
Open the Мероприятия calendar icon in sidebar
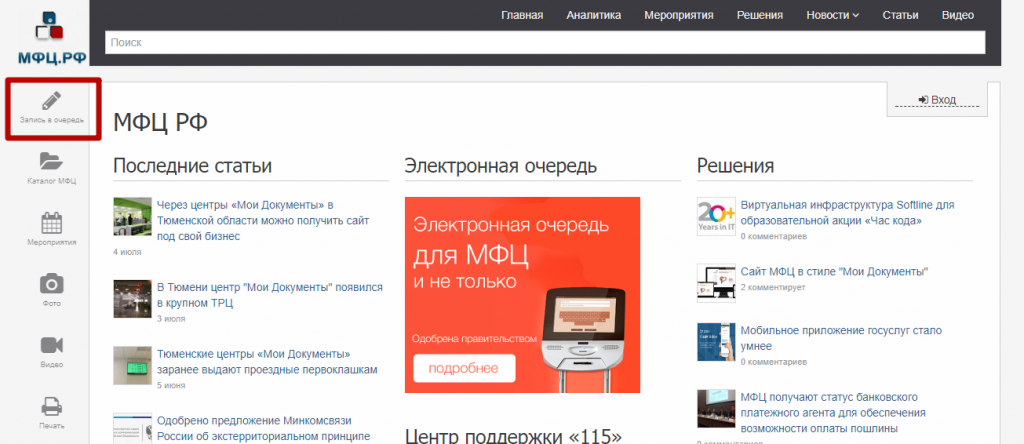(x=51, y=222)
